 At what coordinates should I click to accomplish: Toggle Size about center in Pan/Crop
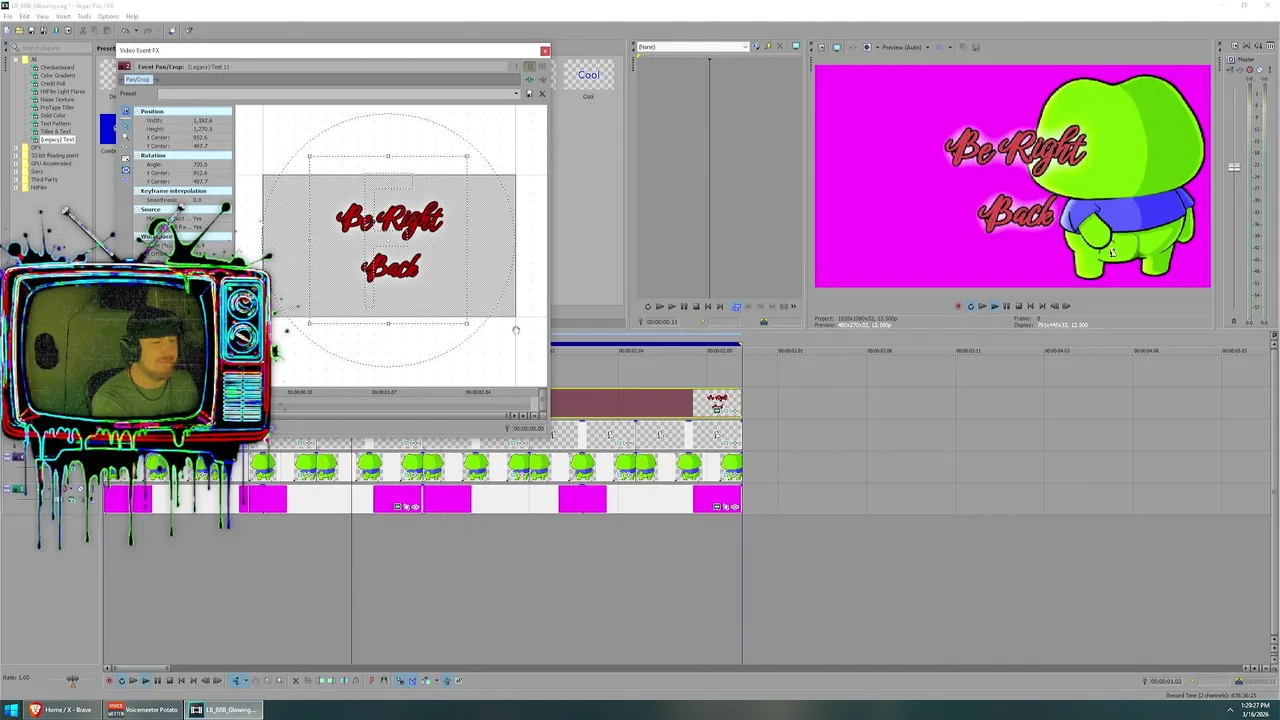point(125,170)
